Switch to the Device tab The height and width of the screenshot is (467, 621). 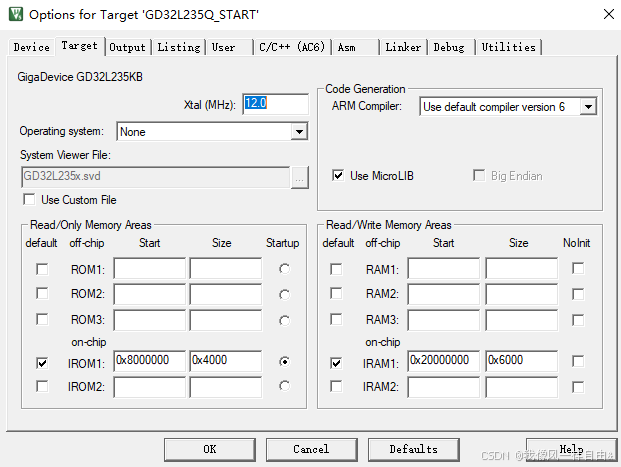[31, 47]
